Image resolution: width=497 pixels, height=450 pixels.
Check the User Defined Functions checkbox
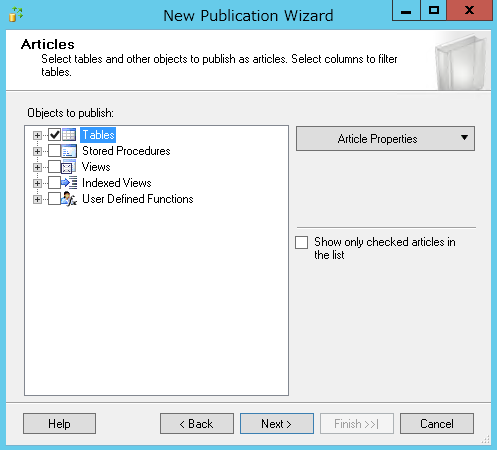pos(54,199)
